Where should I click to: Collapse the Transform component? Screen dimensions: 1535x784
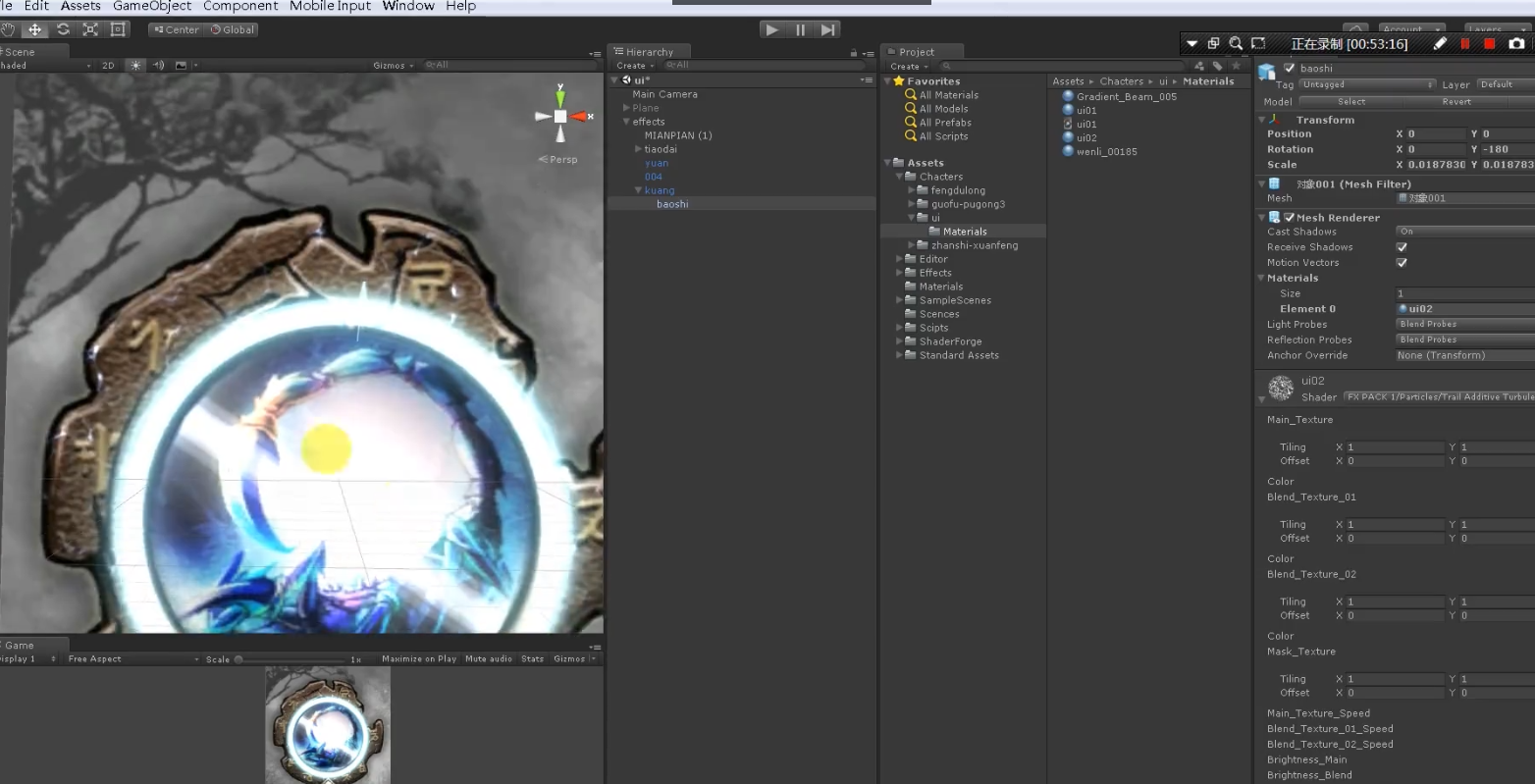(1262, 120)
